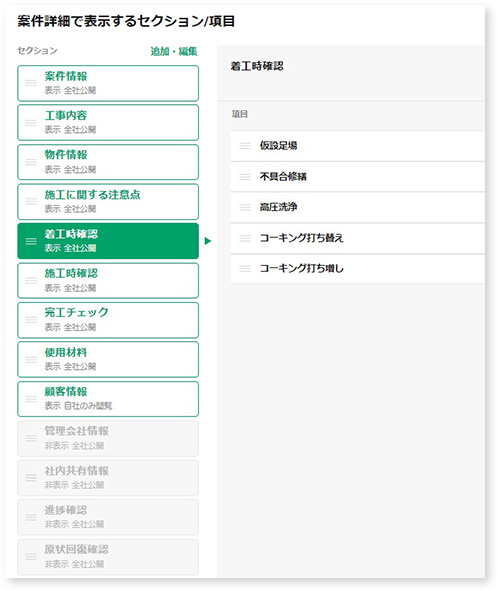Click drag handle icon of 案件情報 section
The width and height of the screenshot is (498, 591).
click(x=31, y=83)
